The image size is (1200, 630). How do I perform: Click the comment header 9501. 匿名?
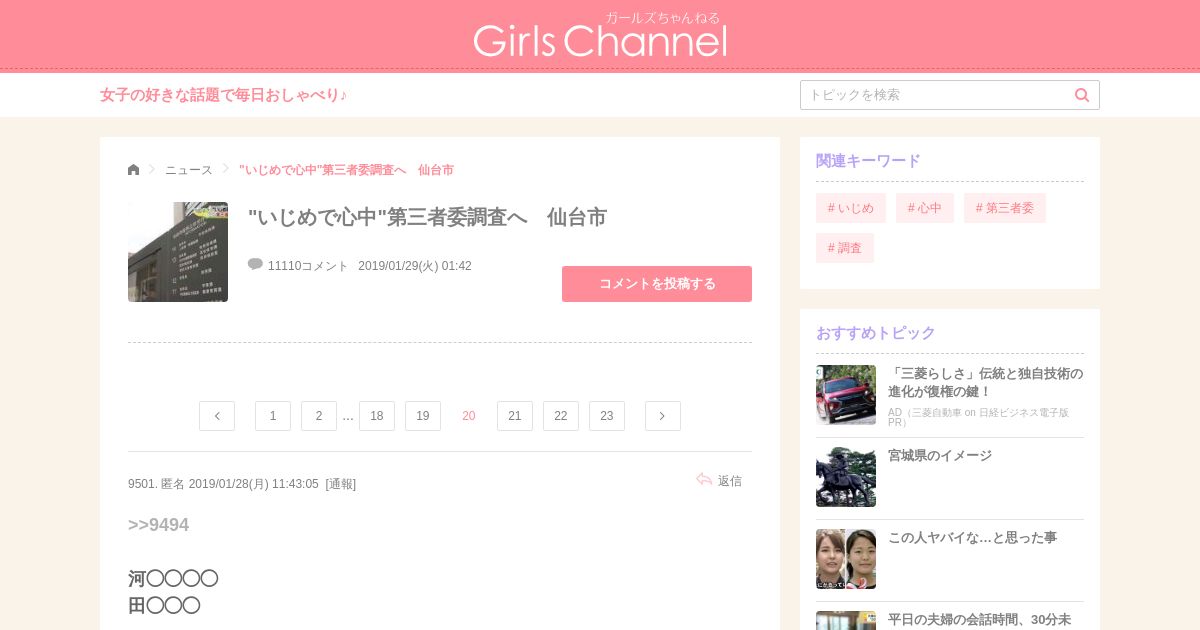pyautogui.click(x=156, y=484)
